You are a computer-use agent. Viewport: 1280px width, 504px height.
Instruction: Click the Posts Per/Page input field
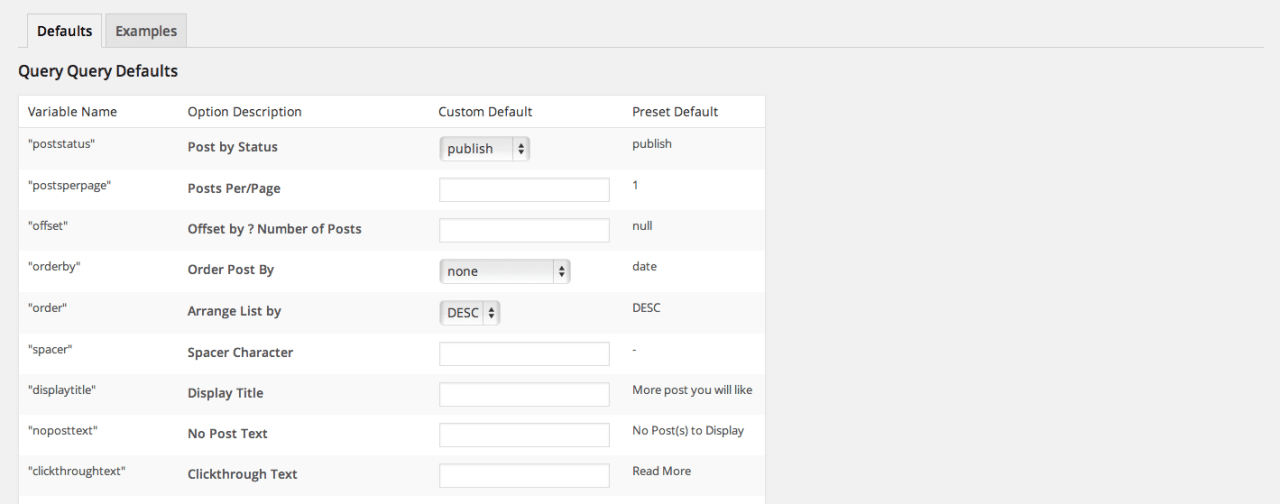coord(524,190)
